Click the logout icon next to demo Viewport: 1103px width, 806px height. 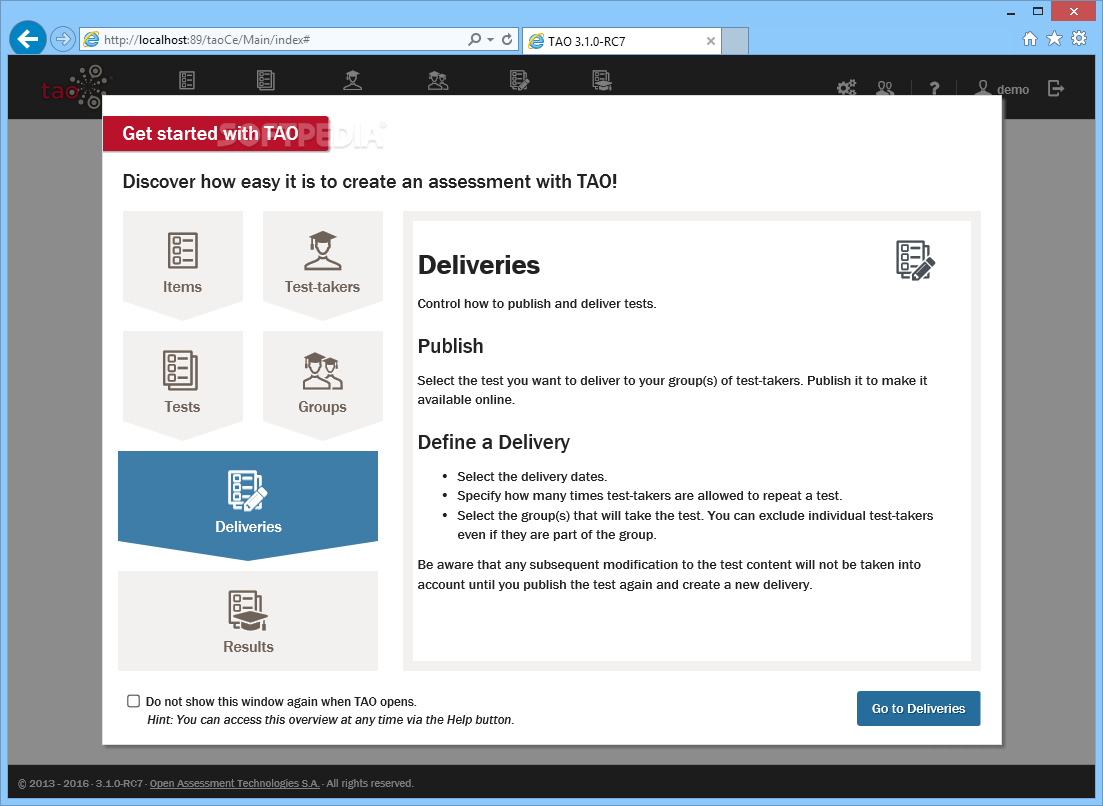point(1055,88)
